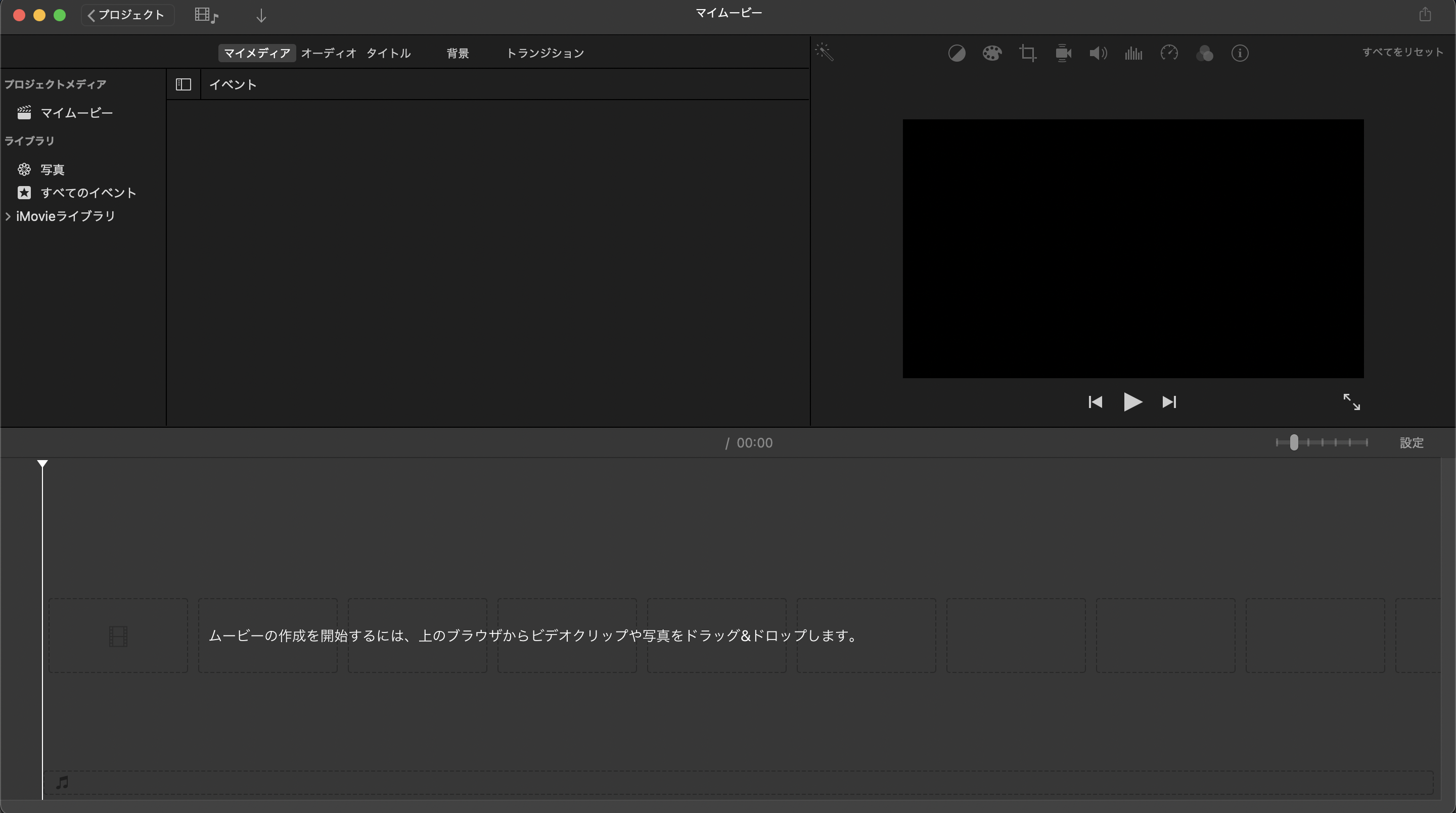This screenshot has height=813, width=1456.
Task: Open the color balance adjustment icon
Action: pyautogui.click(x=957, y=53)
